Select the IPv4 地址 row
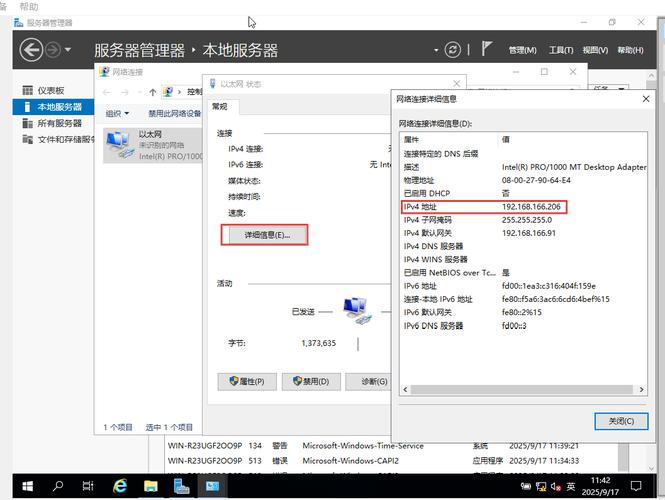This screenshot has height=500, width=665. [522, 207]
